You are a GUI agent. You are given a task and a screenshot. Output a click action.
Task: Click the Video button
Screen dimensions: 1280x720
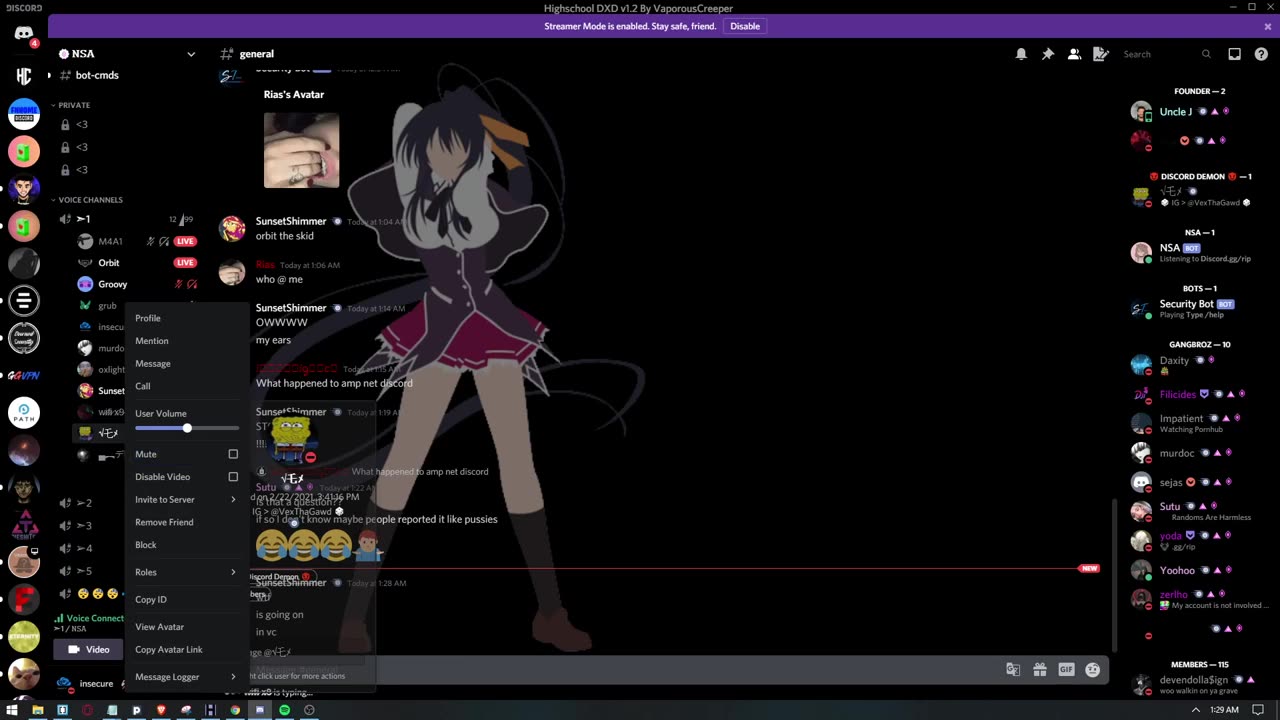click(89, 650)
